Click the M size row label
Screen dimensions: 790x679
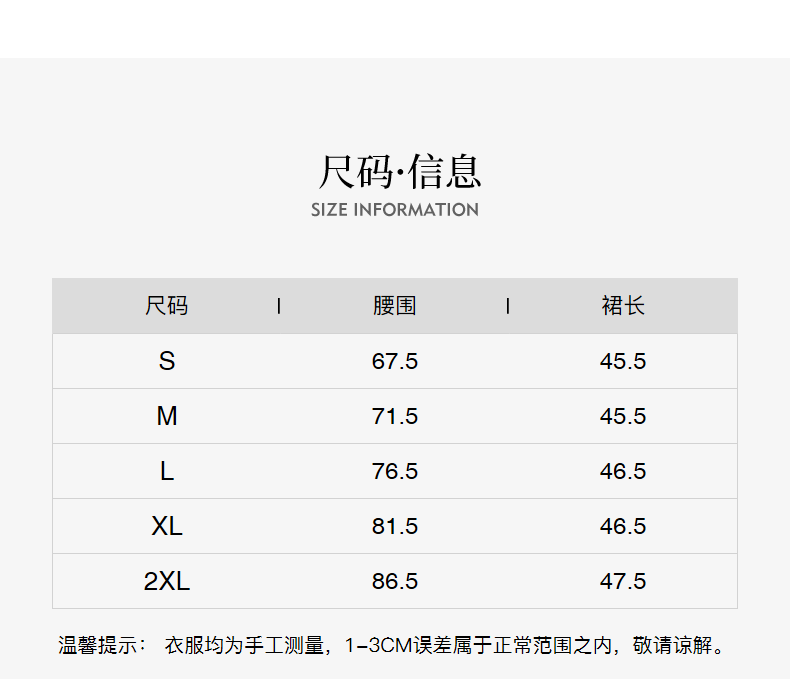coord(166,416)
